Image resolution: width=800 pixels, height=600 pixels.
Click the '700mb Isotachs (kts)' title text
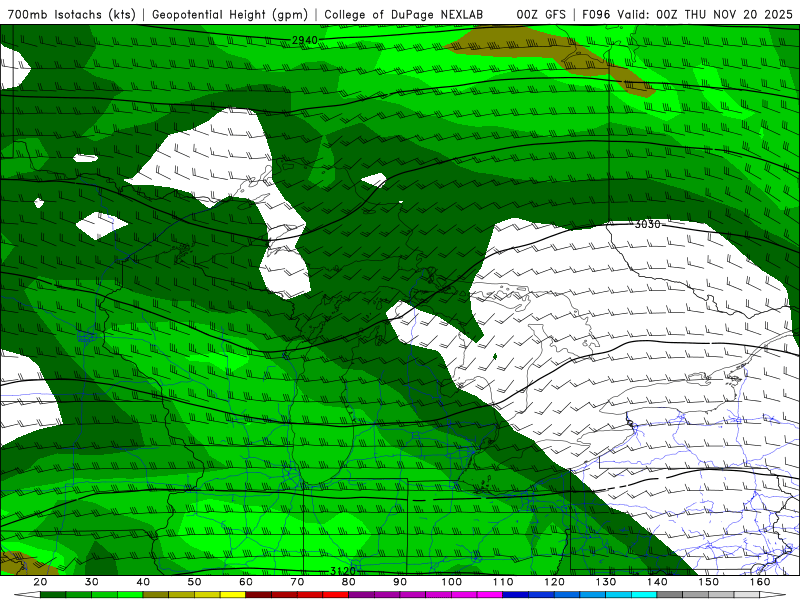tap(72, 15)
